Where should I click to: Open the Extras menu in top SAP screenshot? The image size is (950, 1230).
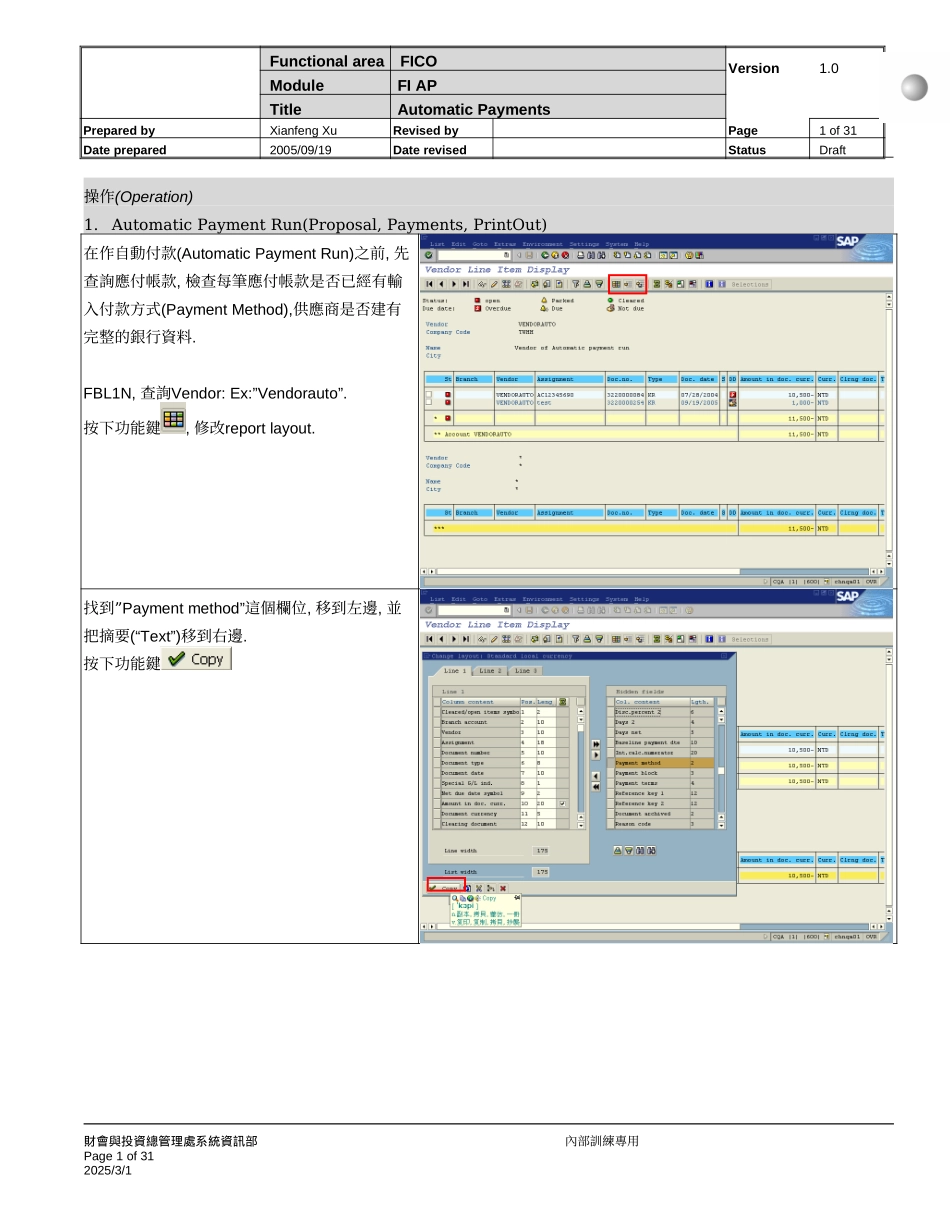point(505,244)
